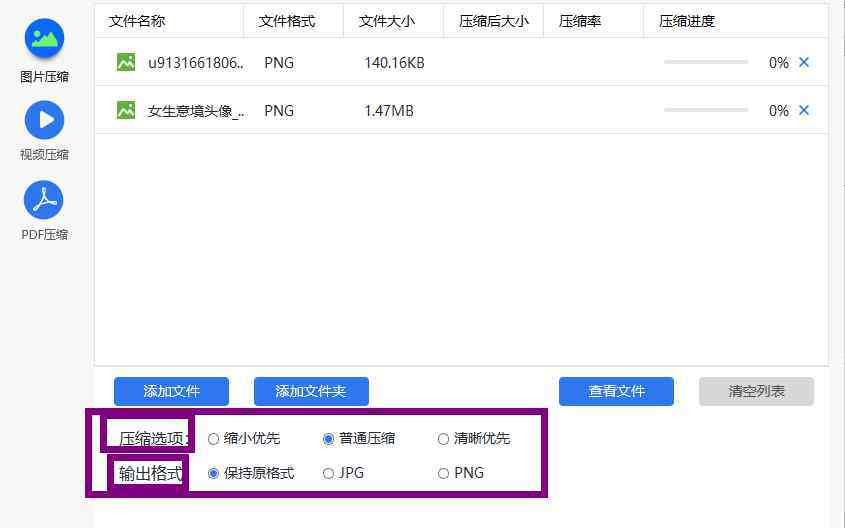Click the 0% value of u9131661806 row

point(779,63)
